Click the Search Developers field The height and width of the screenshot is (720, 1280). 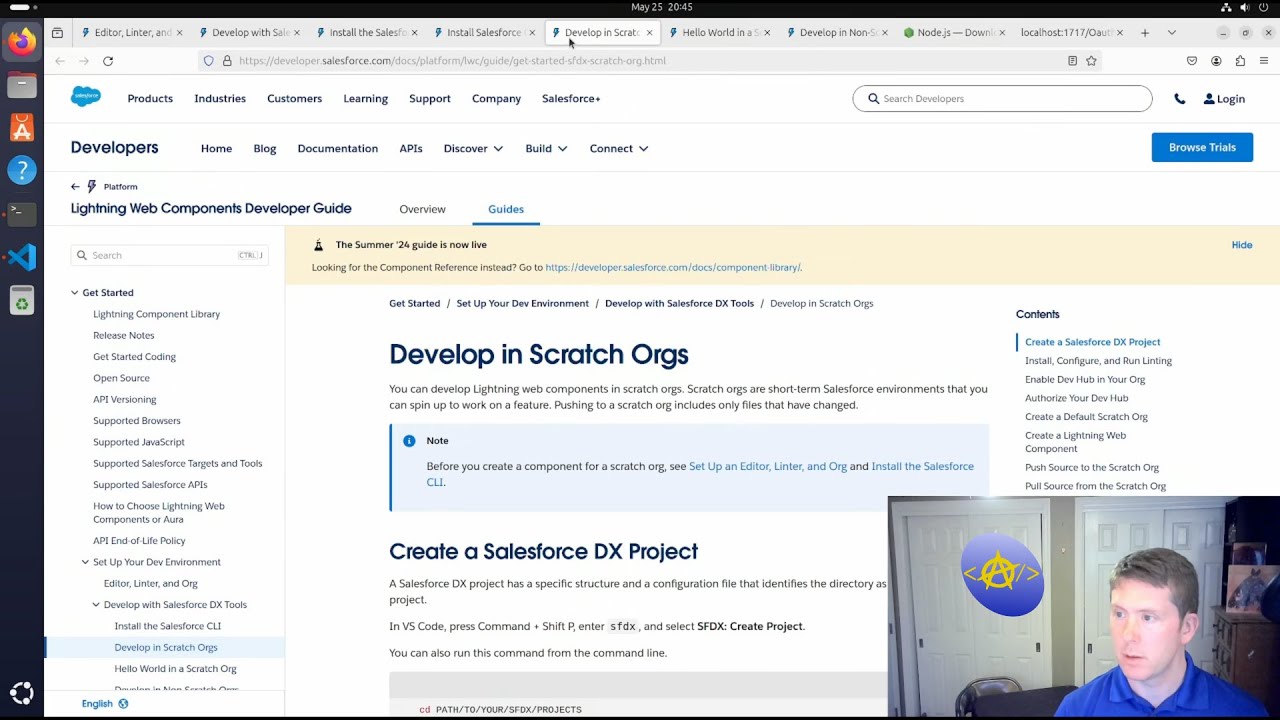click(1002, 99)
